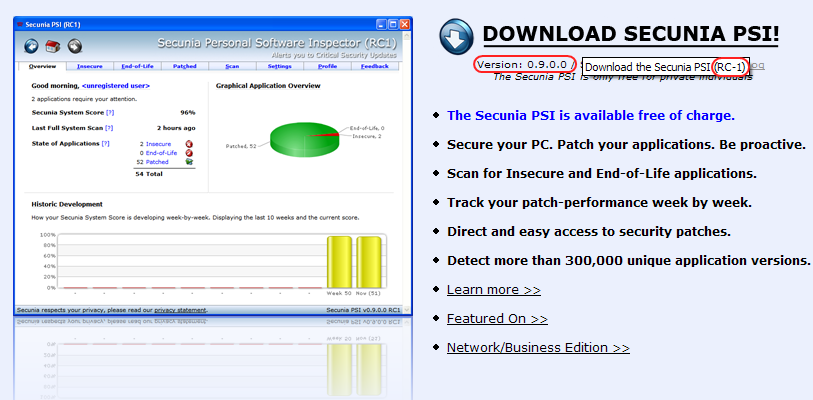Click the Week 50 yellow bar
813x400 pixels.
tap(339, 262)
